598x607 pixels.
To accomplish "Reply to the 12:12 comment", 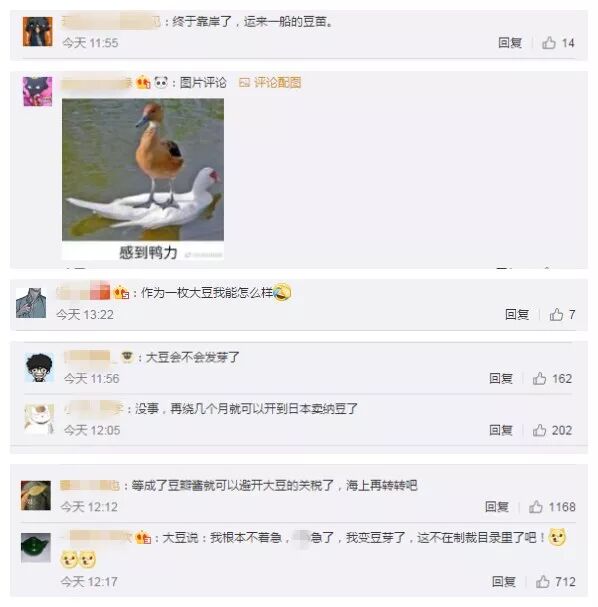I will click(497, 506).
